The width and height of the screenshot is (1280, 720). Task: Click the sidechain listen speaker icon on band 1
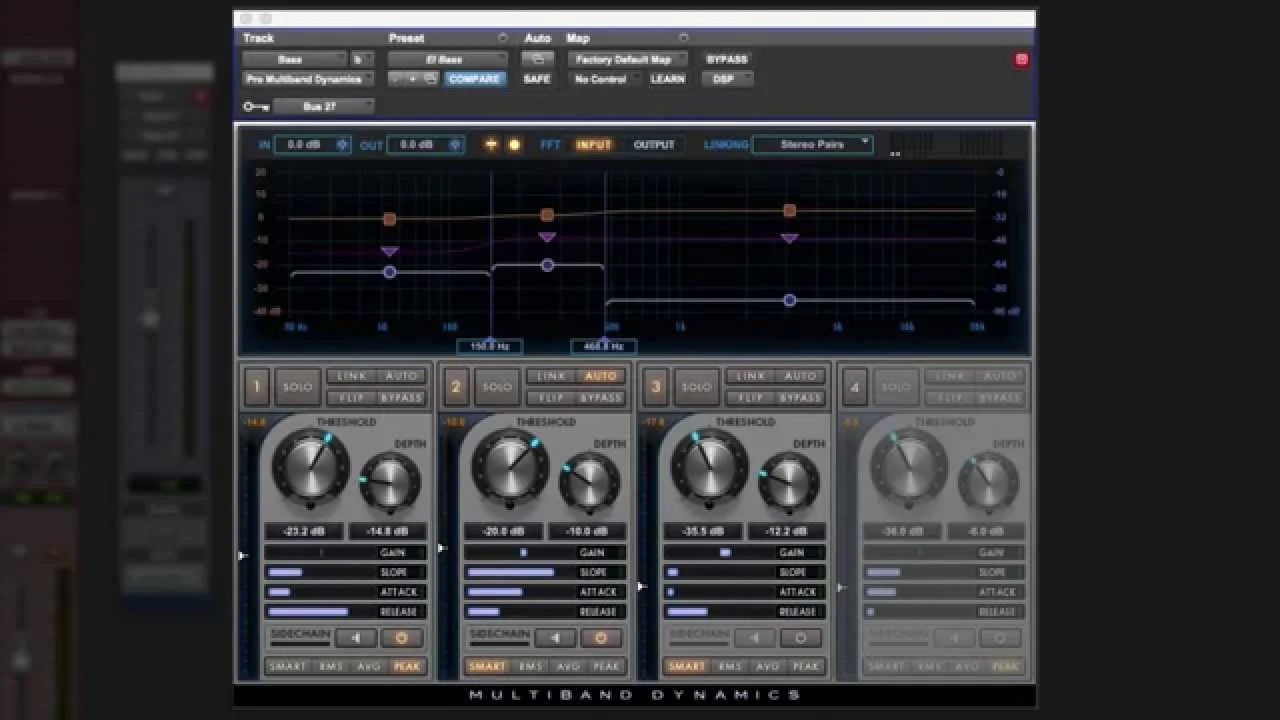(356, 638)
